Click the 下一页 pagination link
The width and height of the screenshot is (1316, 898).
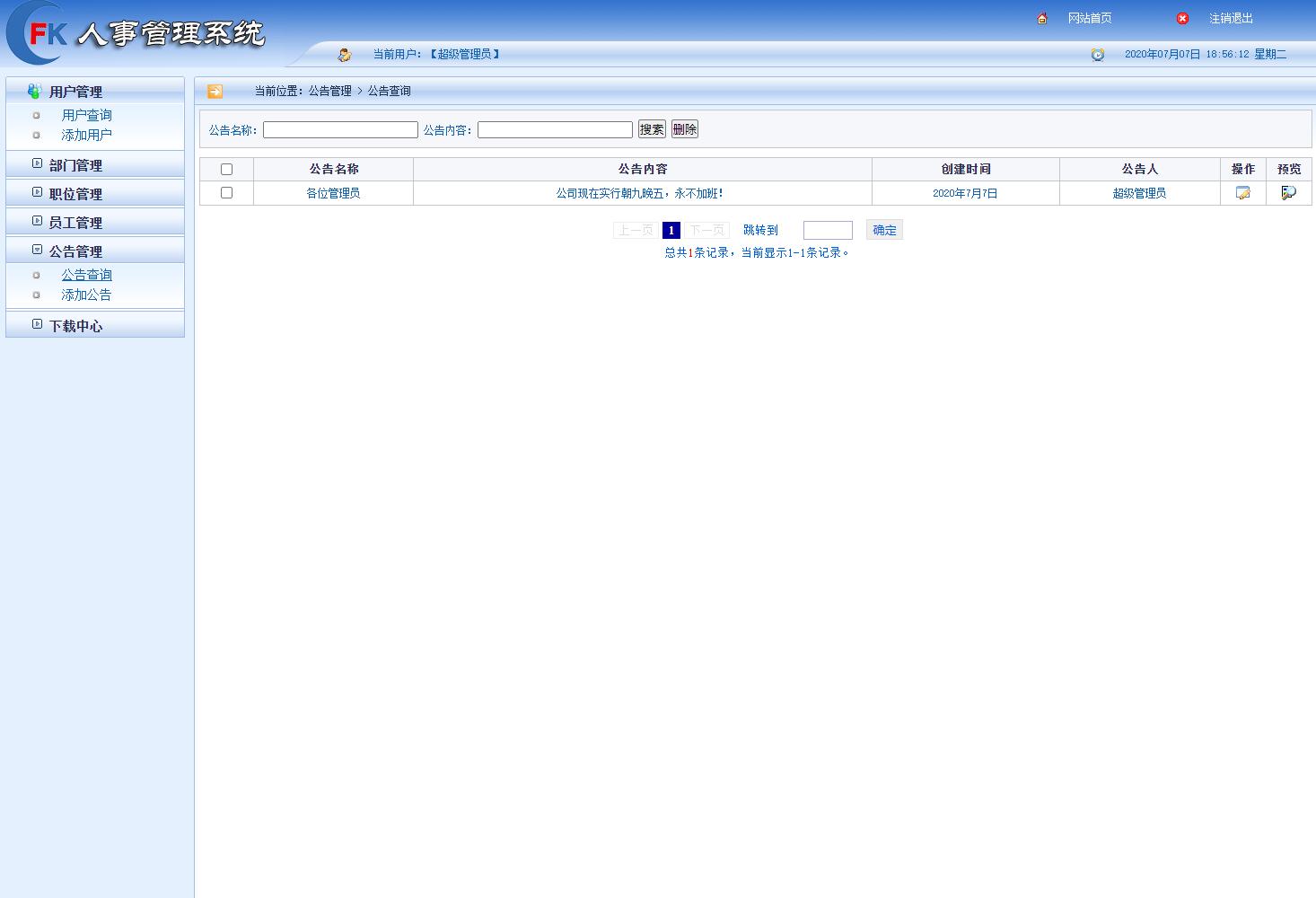pos(706,230)
